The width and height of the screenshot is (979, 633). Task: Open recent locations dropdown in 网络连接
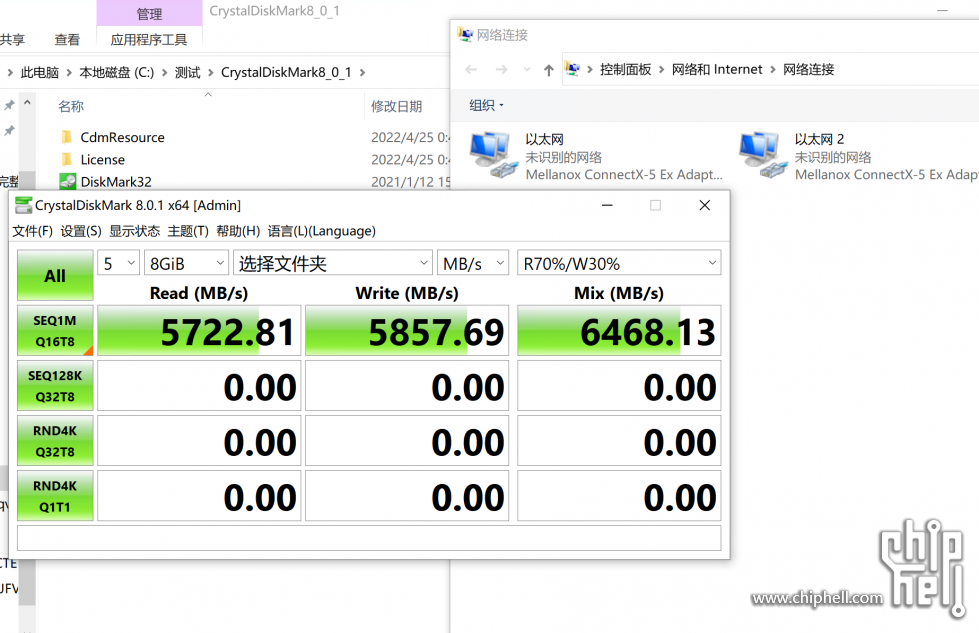tap(527, 69)
